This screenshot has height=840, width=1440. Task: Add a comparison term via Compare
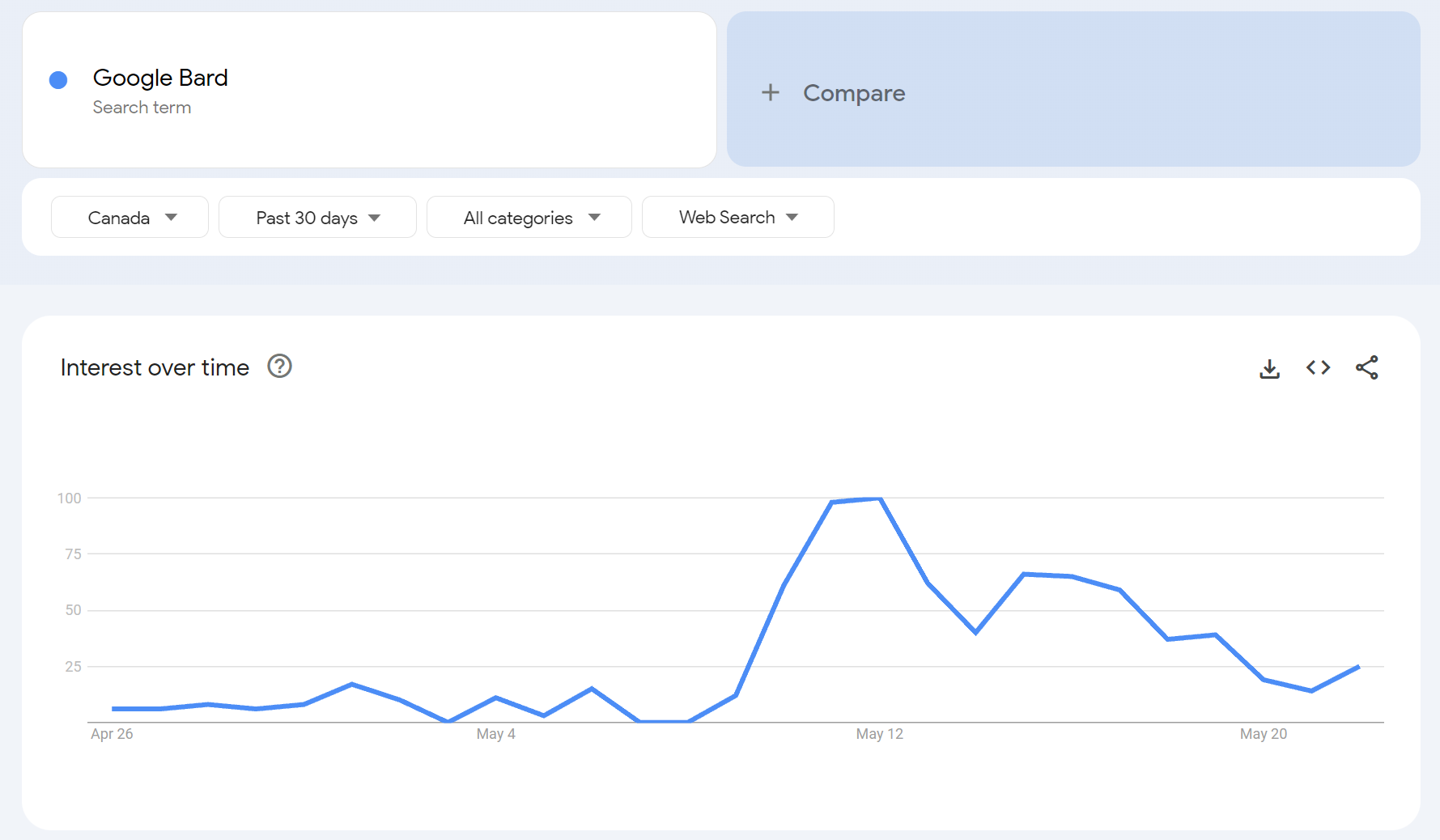point(854,93)
